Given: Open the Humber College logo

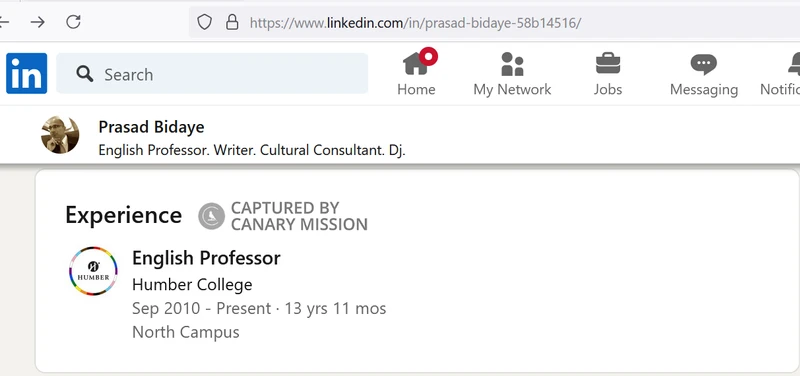Looking at the screenshot, I should 93,271.
